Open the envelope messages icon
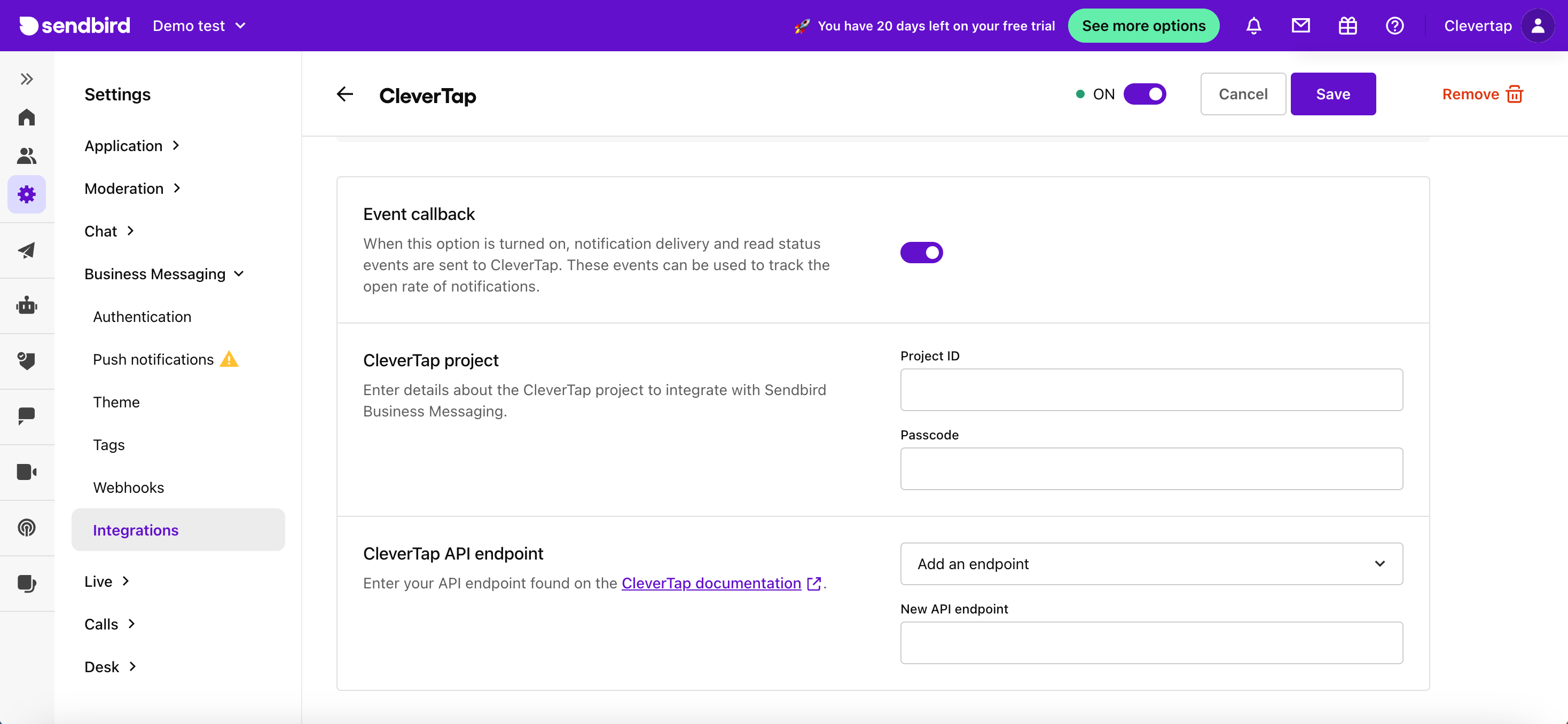Viewport: 1568px width, 724px height. pos(1300,26)
